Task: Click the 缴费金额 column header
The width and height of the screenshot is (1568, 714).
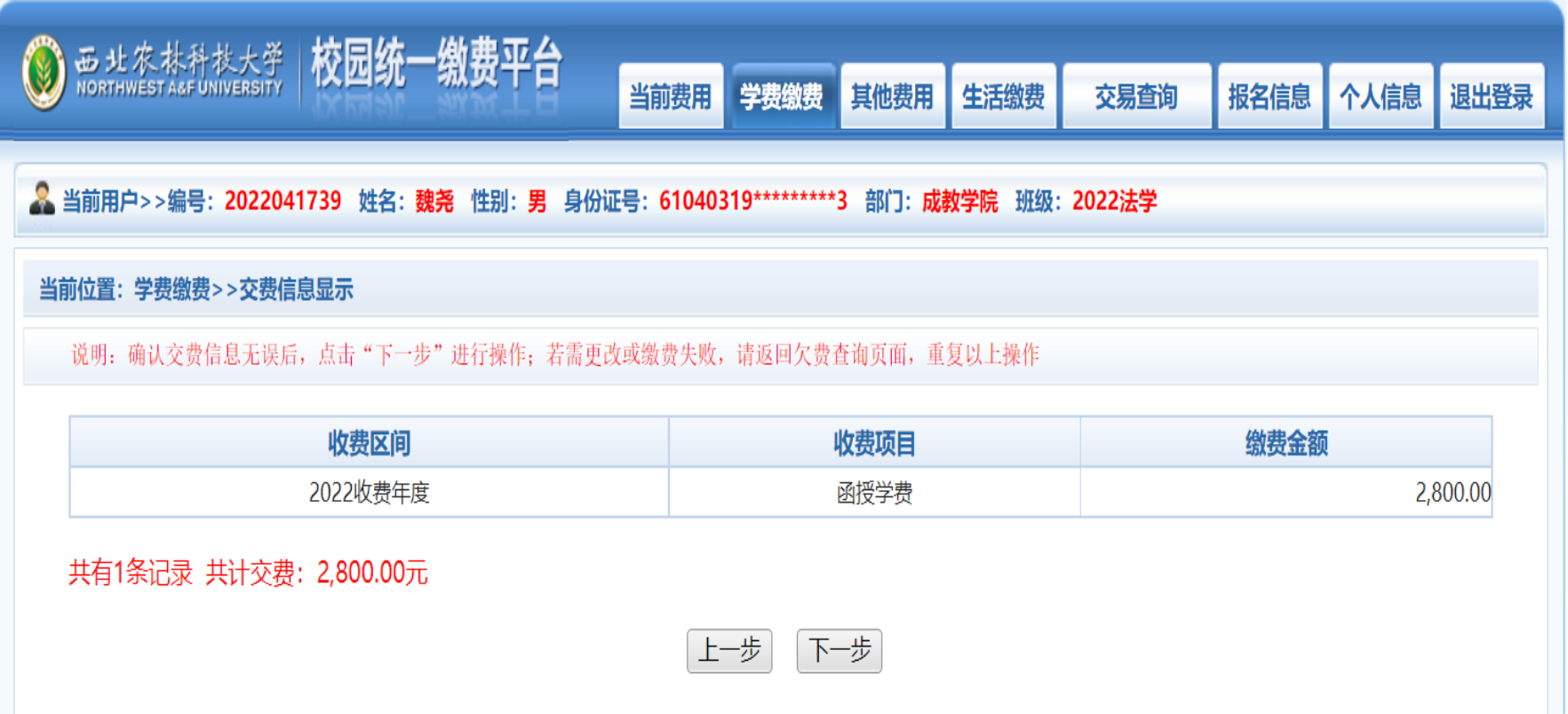Action: (1285, 442)
